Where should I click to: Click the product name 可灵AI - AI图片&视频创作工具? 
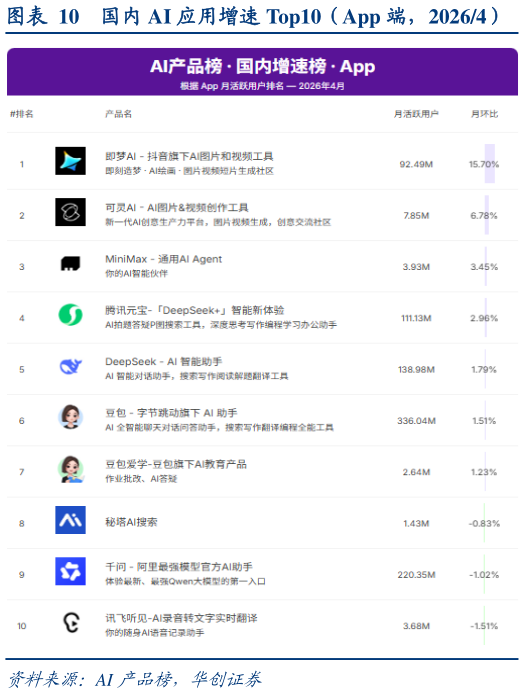click(177, 207)
